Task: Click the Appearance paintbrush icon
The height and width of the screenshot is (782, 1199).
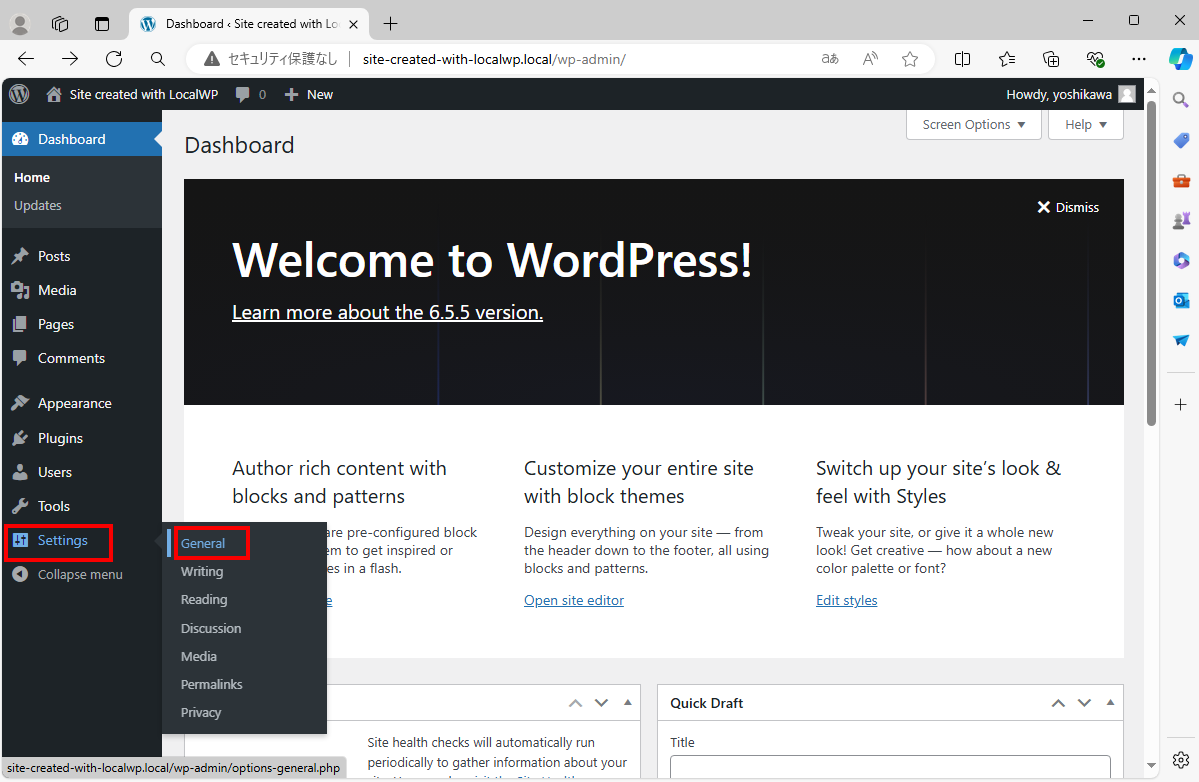Action: 20,403
